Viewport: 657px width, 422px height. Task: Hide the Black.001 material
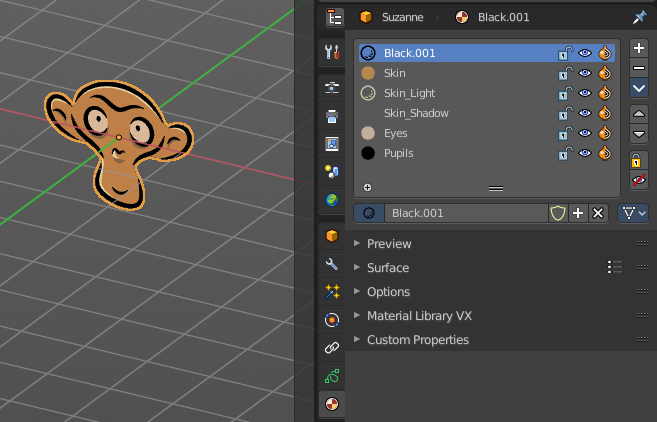pos(585,53)
